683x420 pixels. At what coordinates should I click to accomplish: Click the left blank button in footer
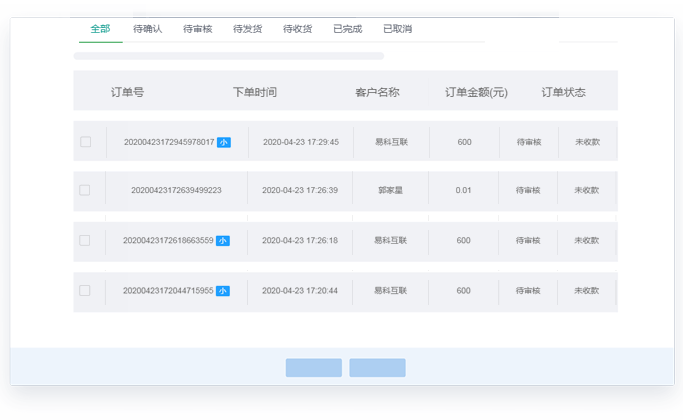click(313, 368)
